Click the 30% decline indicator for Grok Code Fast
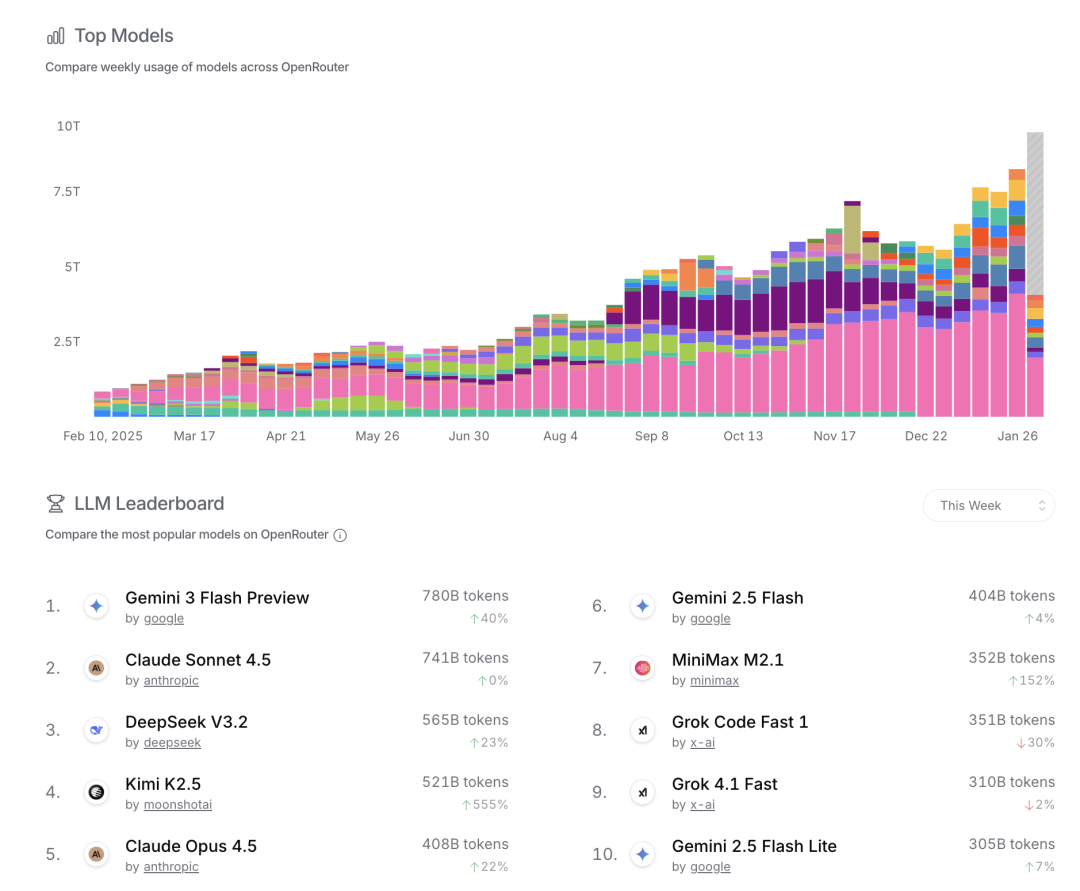 [x=1035, y=742]
